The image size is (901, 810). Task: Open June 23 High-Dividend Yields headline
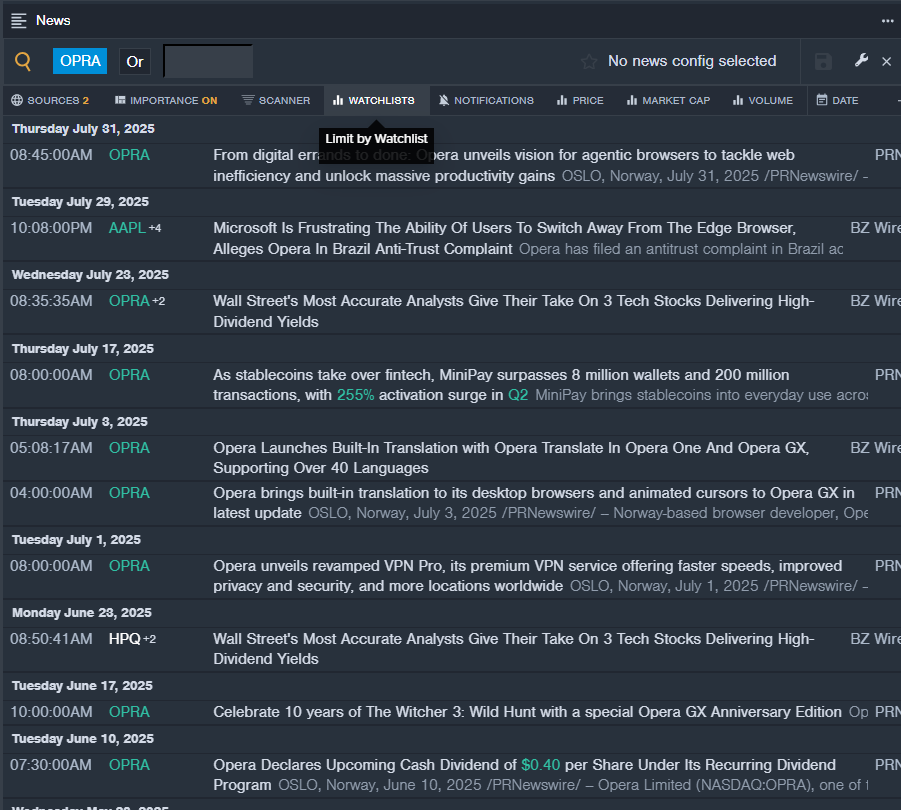[x=513, y=649]
